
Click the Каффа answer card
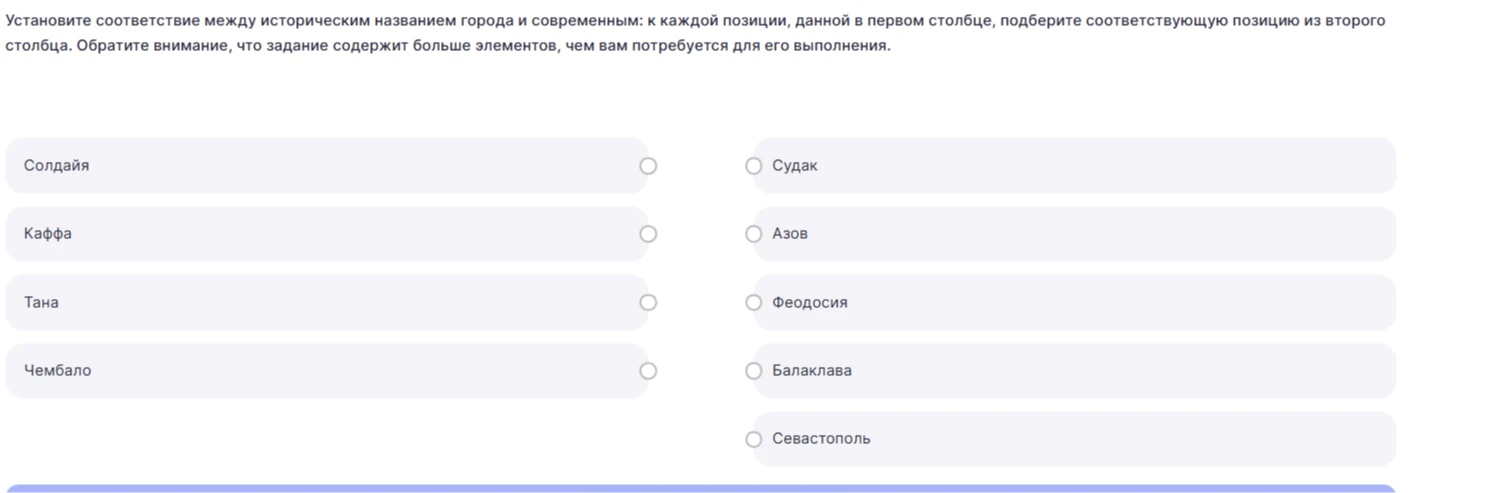(327, 234)
